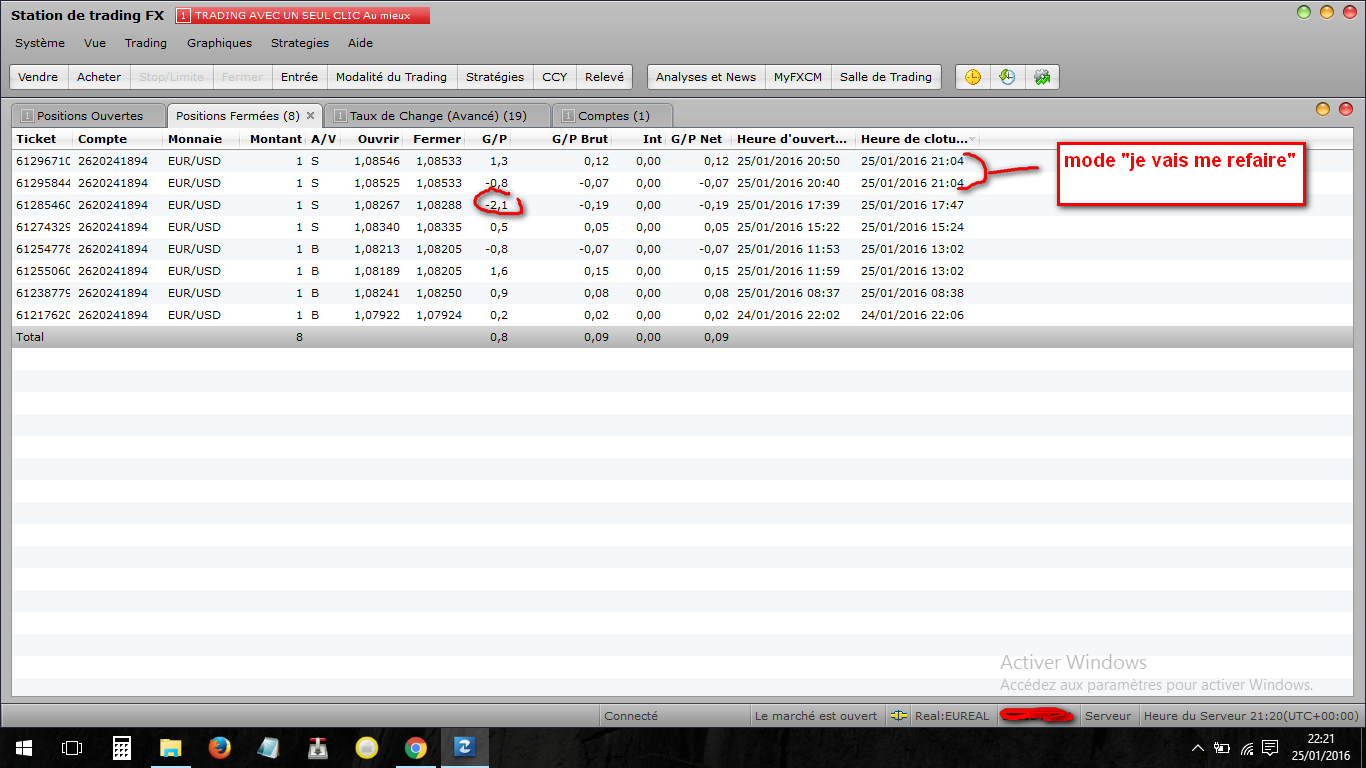Open Salle de Trading

point(886,77)
